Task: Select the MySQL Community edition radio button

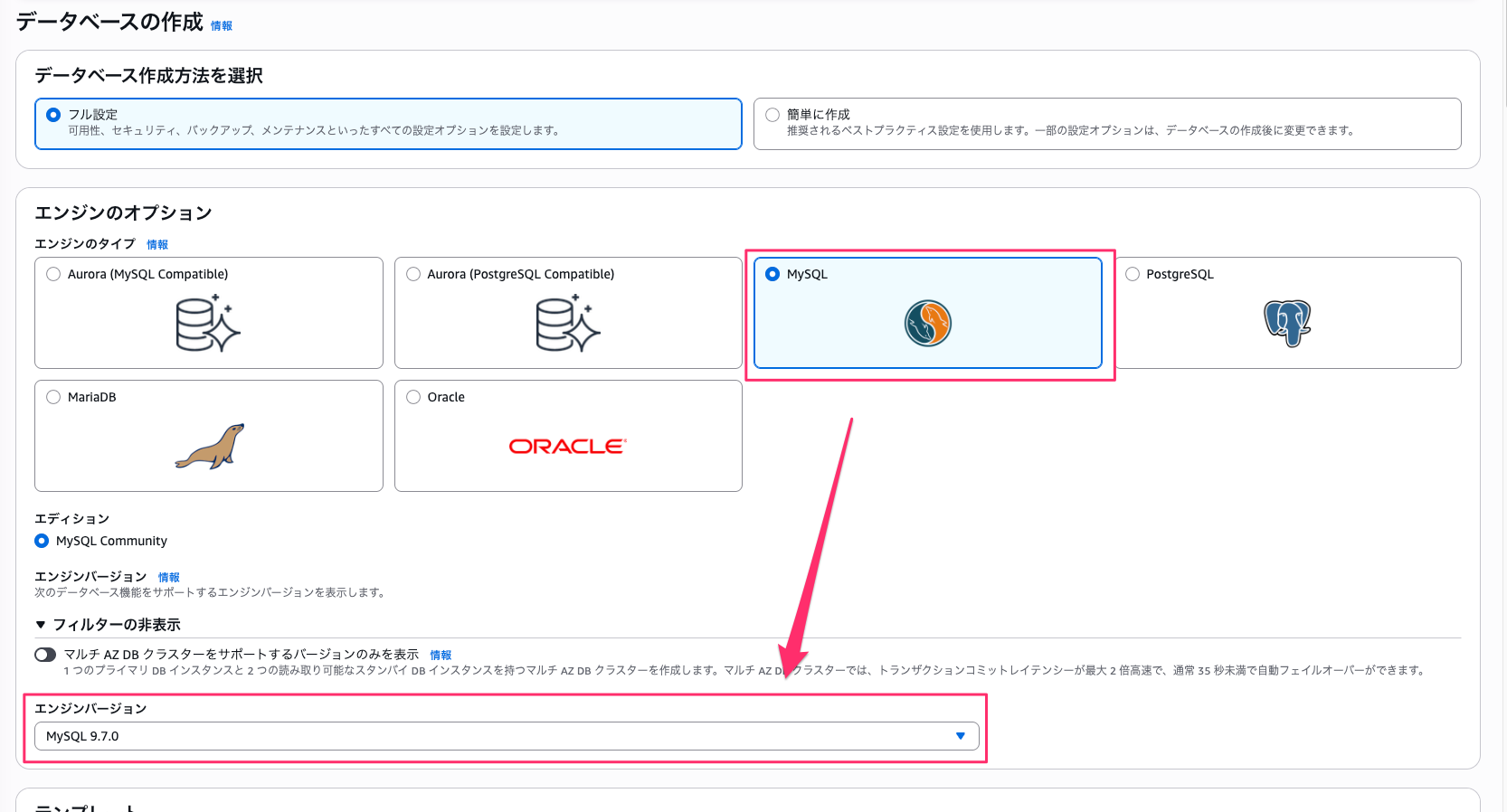Action: coord(42,541)
